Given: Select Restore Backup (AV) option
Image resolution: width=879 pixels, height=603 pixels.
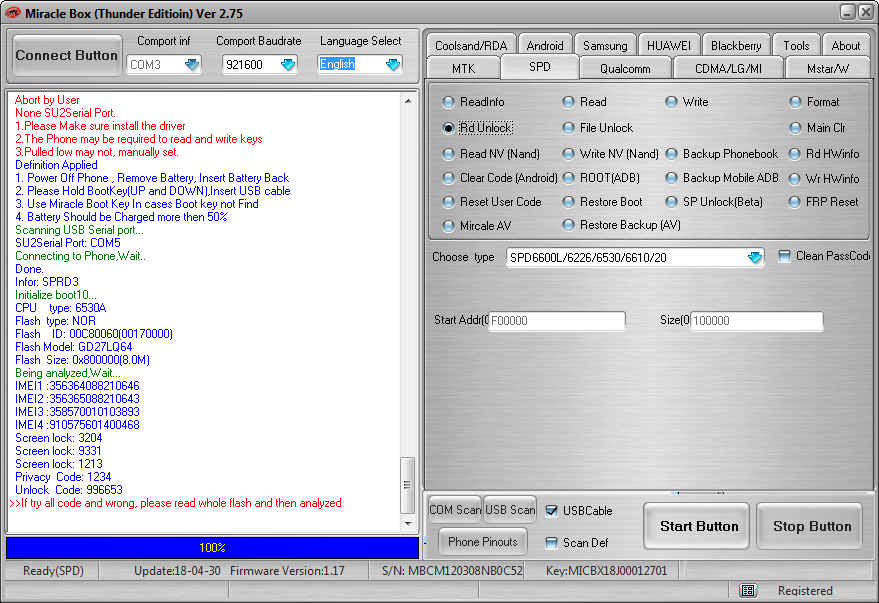Looking at the screenshot, I should 622,225.
